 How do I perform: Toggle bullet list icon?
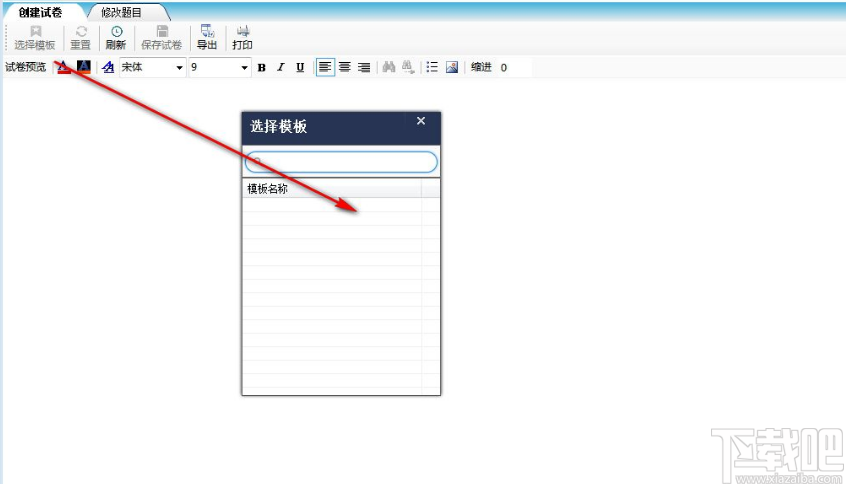tap(432, 67)
